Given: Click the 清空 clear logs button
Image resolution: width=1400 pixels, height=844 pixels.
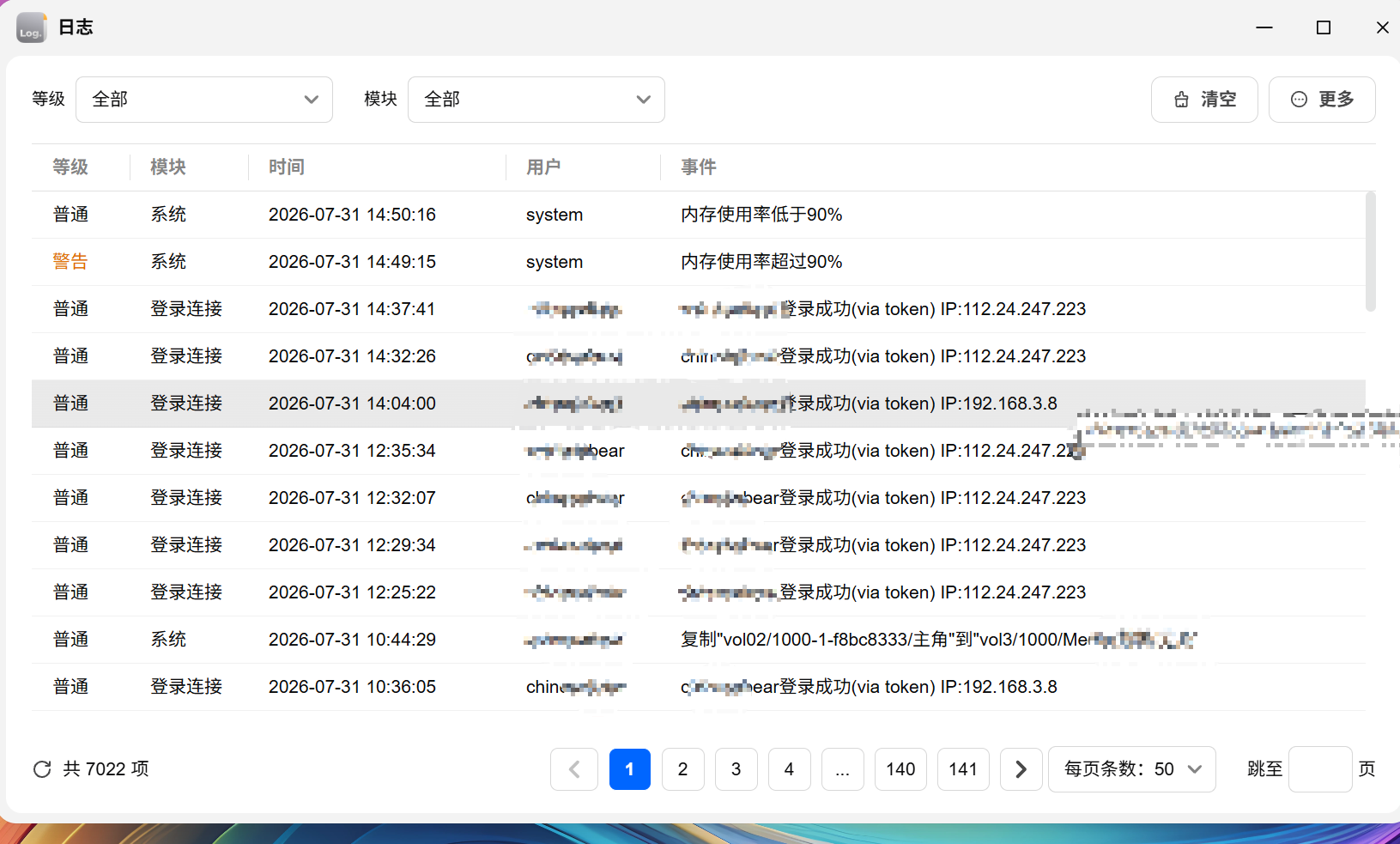Looking at the screenshot, I should click(1204, 100).
